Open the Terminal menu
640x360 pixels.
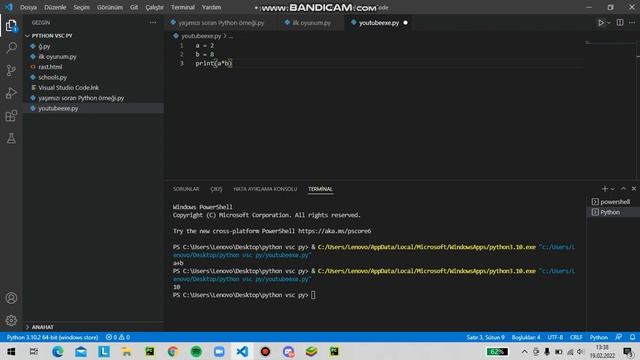[182, 7]
